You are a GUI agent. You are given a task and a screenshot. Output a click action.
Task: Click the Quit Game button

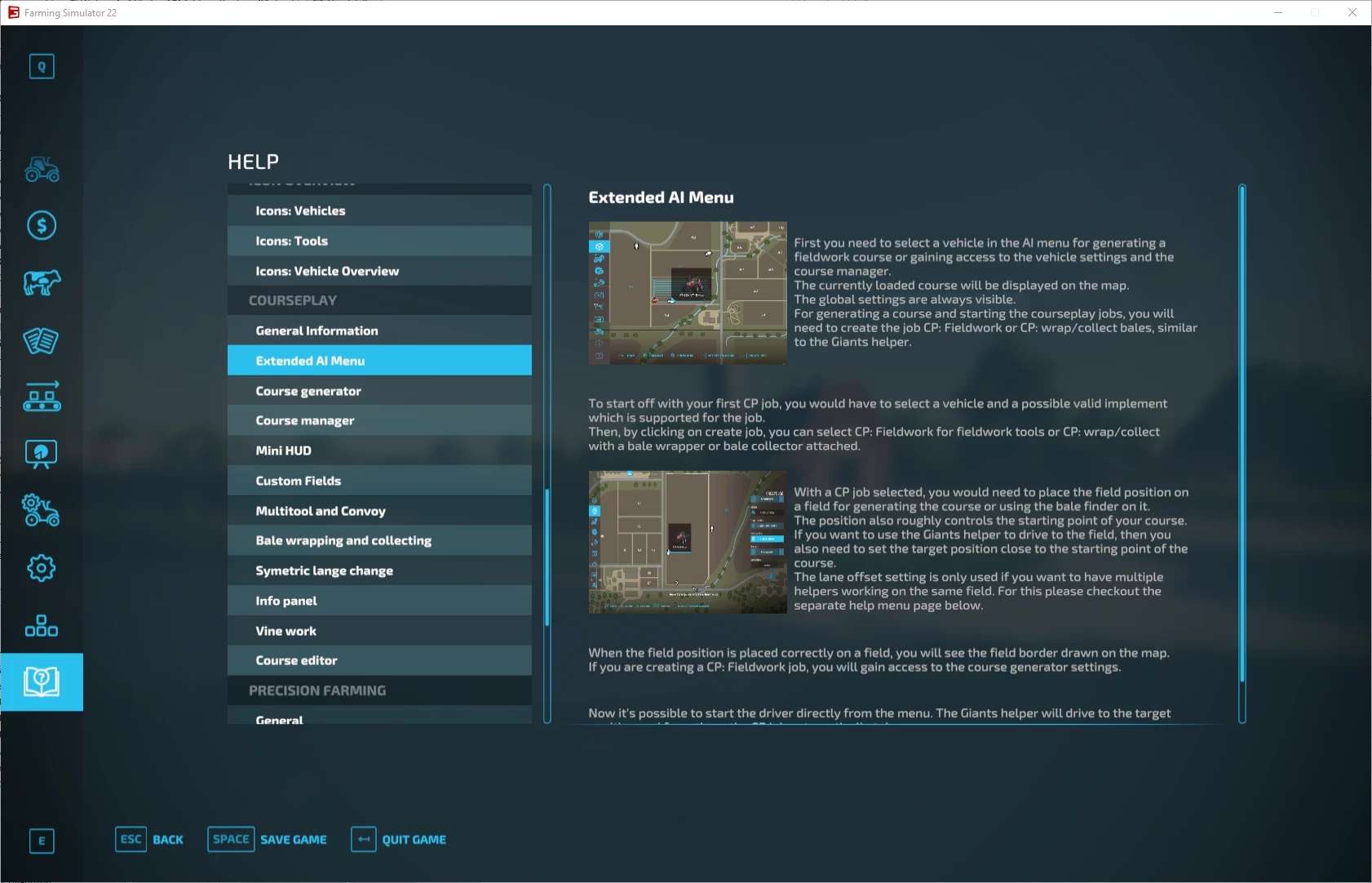pyautogui.click(x=399, y=839)
